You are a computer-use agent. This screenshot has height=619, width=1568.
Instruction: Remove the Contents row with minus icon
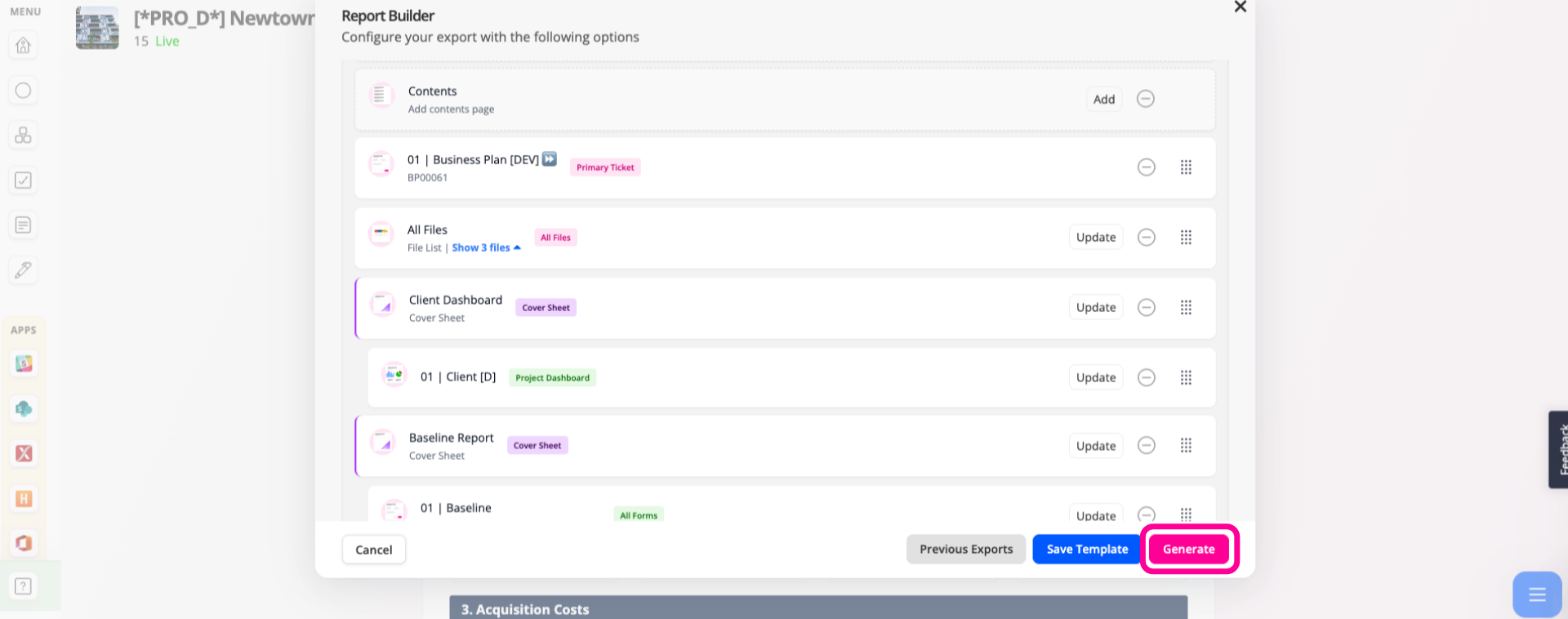pos(1146,99)
